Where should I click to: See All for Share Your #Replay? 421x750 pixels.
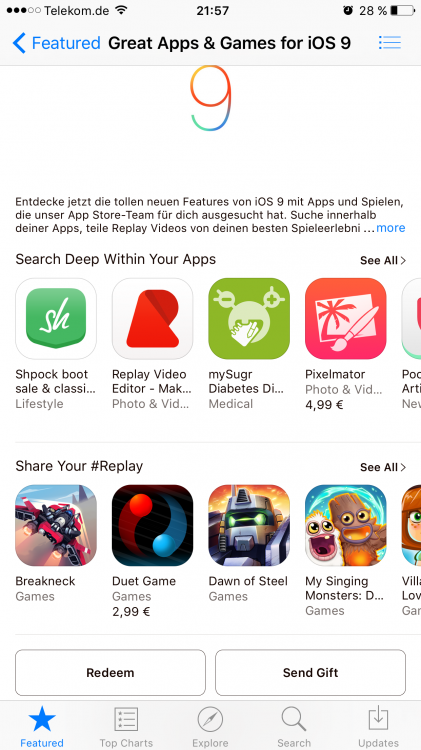coord(383,467)
